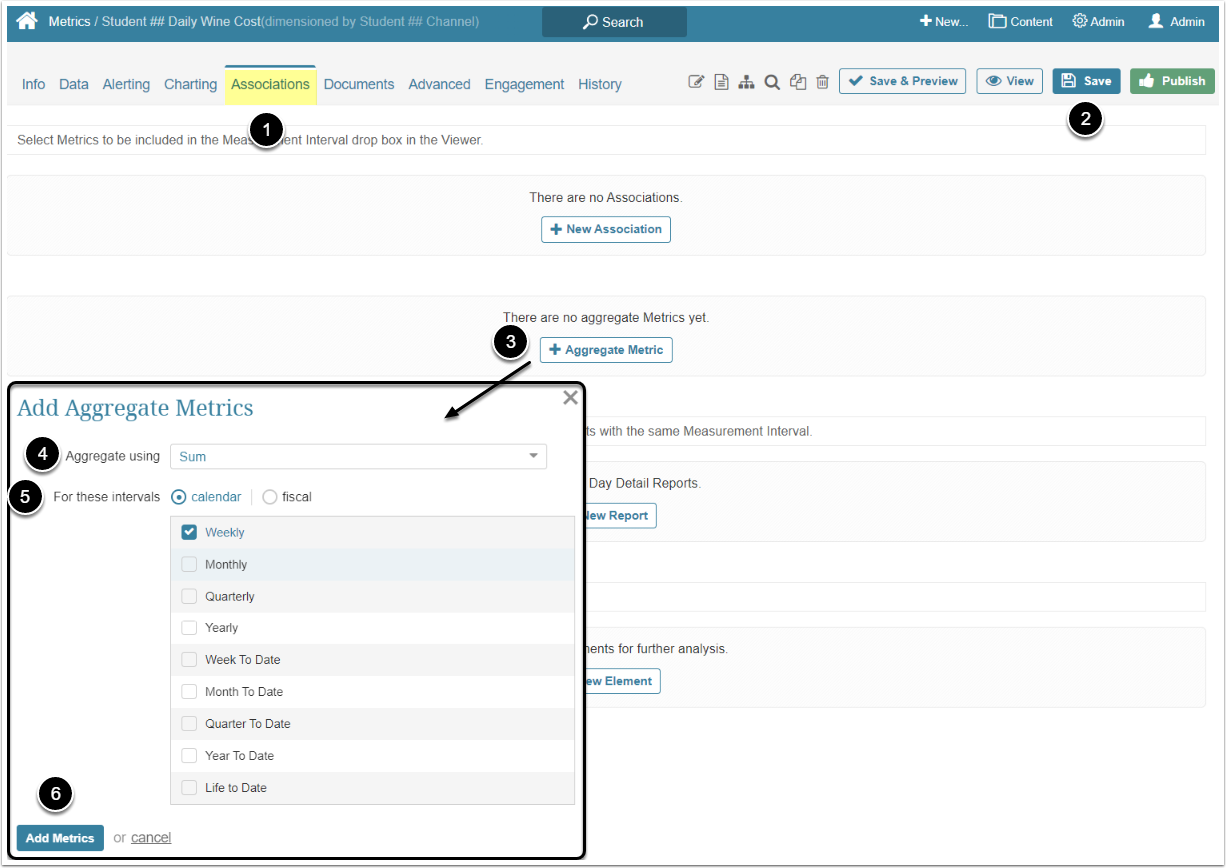Click the Search field in header

[x=614, y=22]
